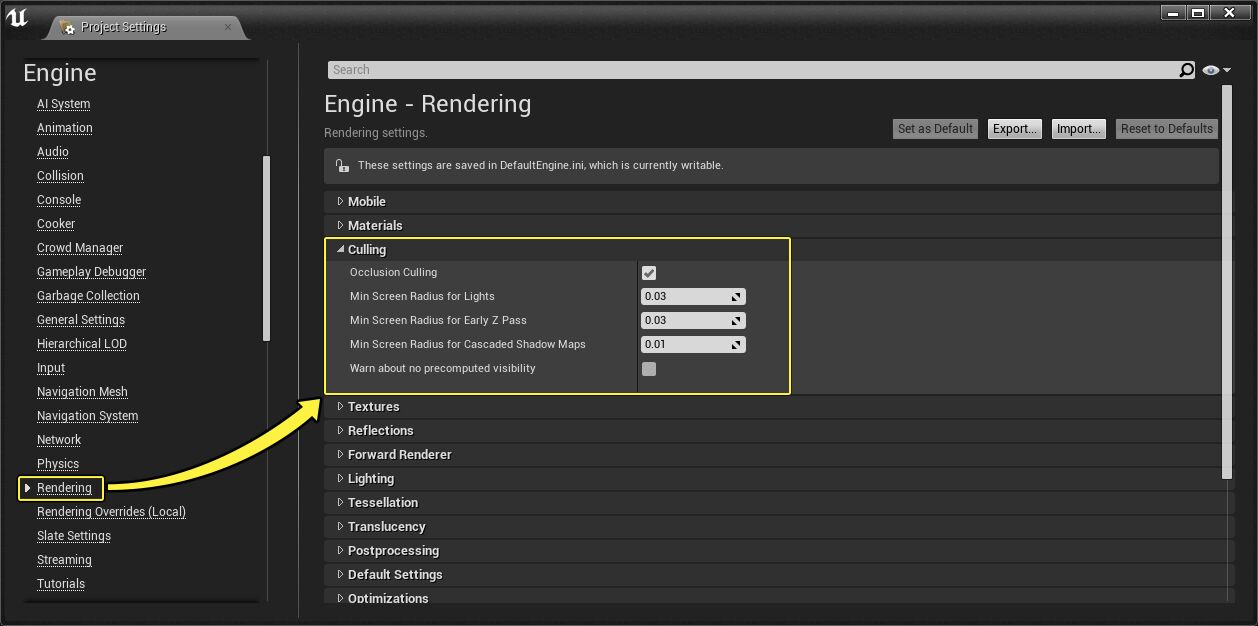Click the Reset to Defaults button
1258x626 pixels.
click(1166, 129)
